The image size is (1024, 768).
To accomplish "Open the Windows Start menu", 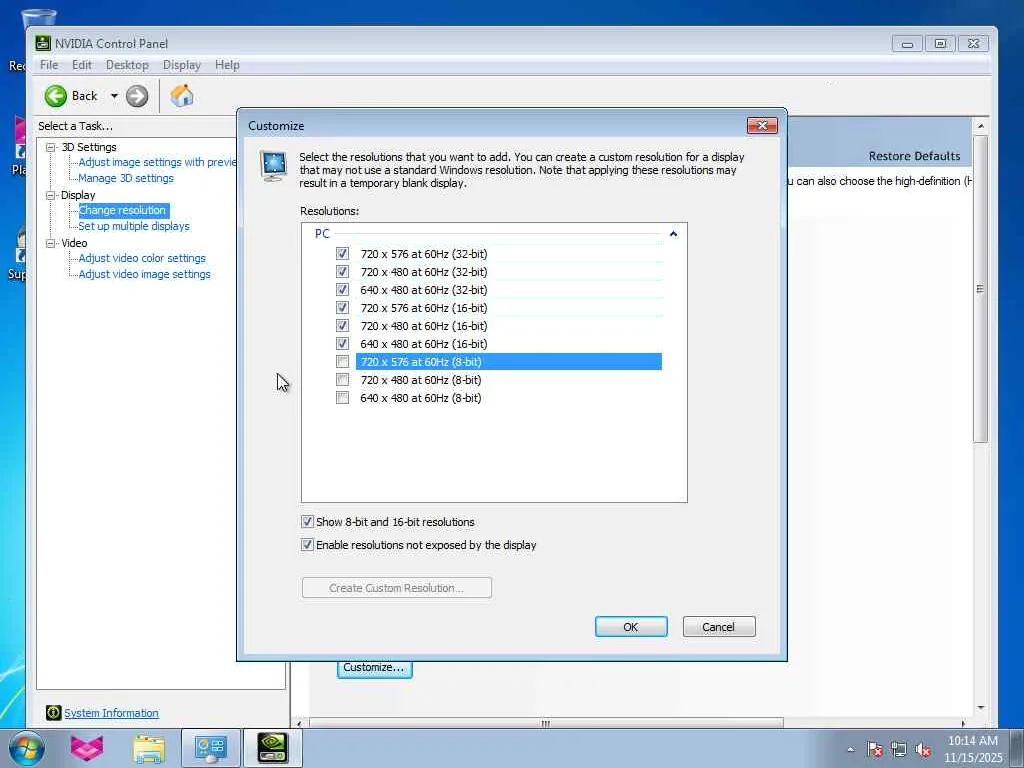I will (27, 748).
